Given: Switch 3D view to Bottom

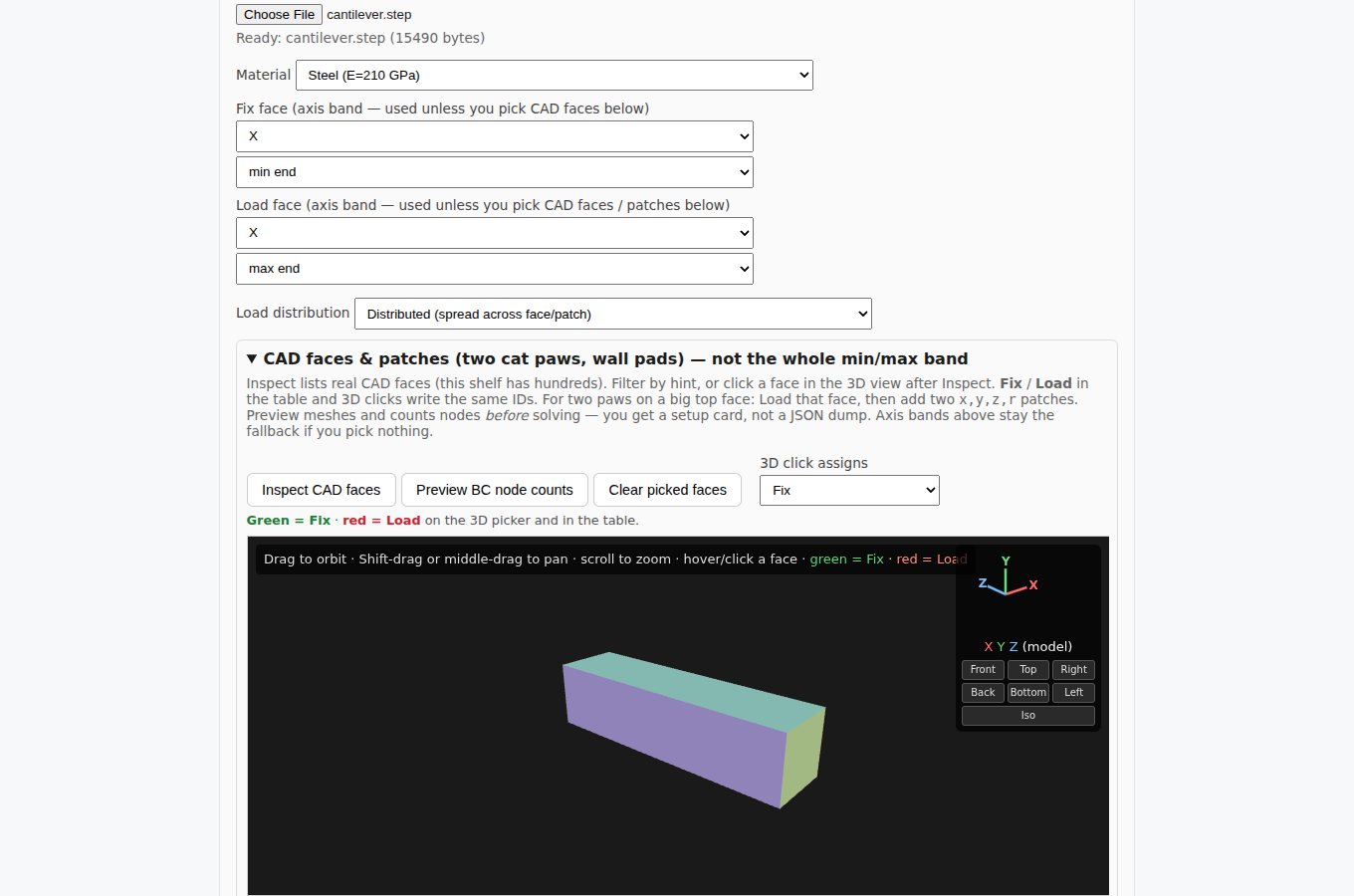Looking at the screenshot, I should 1028,693.
